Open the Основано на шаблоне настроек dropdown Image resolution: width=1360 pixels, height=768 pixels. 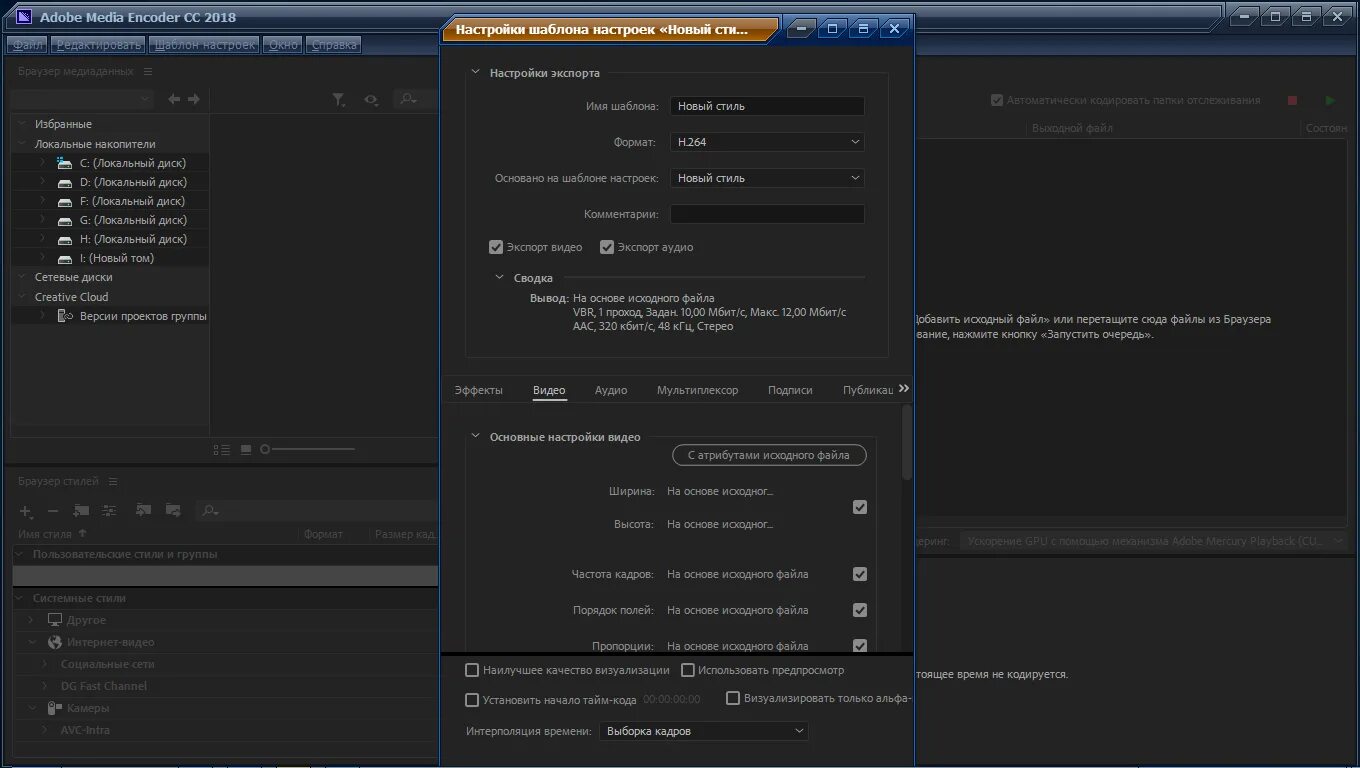[x=767, y=178]
